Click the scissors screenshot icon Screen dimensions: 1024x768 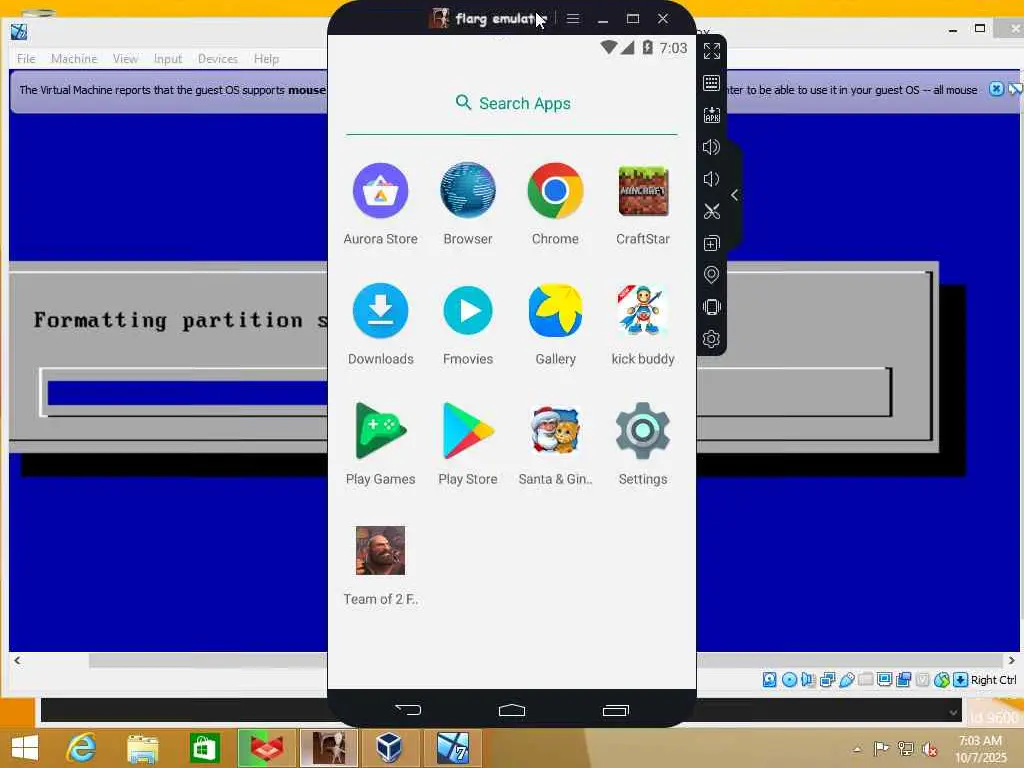pyautogui.click(x=712, y=211)
